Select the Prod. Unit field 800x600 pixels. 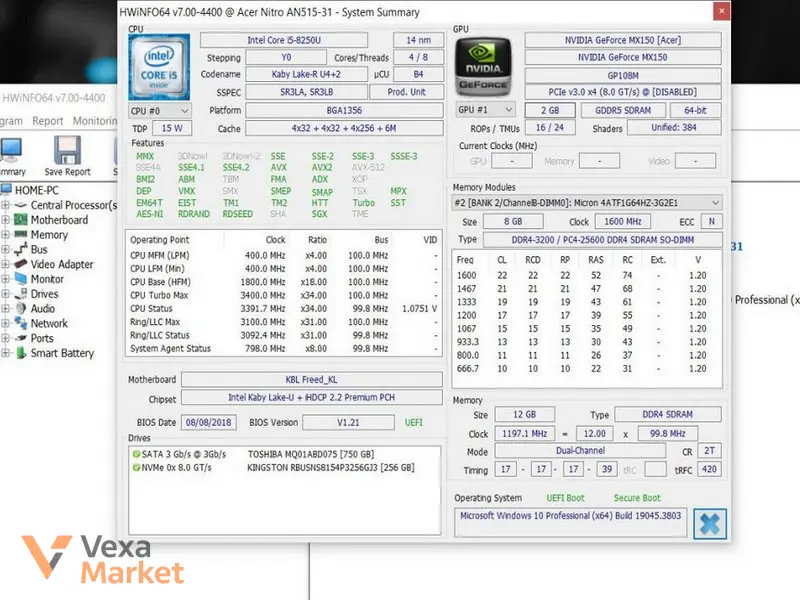[406, 92]
